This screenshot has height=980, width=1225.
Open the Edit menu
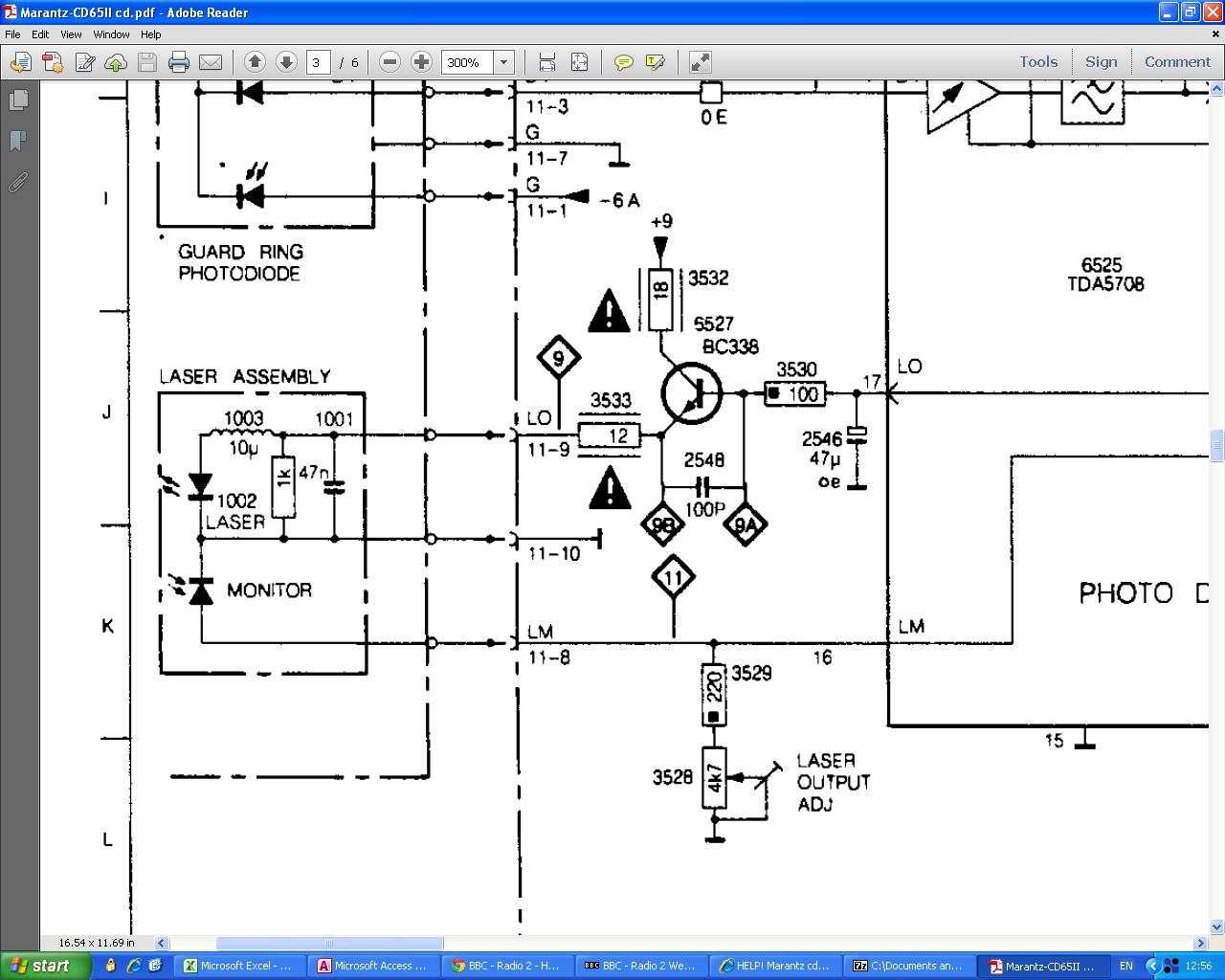click(40, 33)
